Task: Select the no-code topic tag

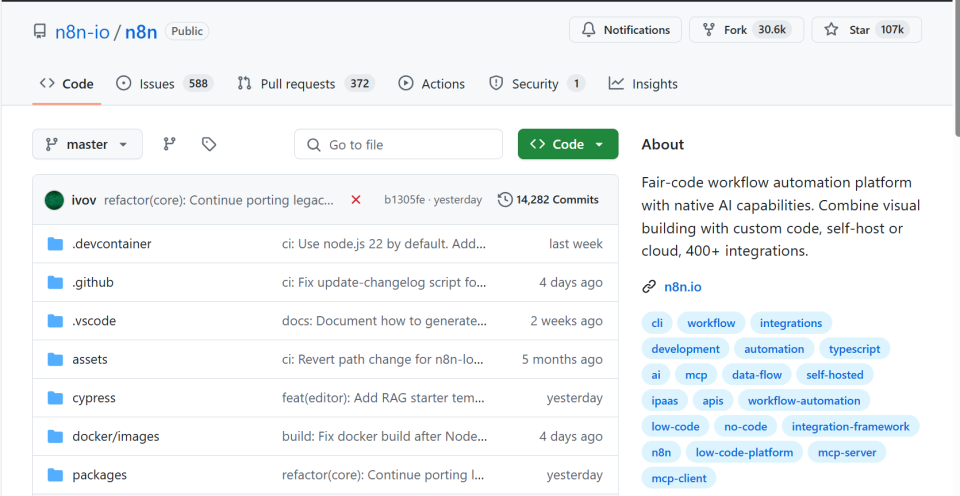Action: click(x=745, y=427)
